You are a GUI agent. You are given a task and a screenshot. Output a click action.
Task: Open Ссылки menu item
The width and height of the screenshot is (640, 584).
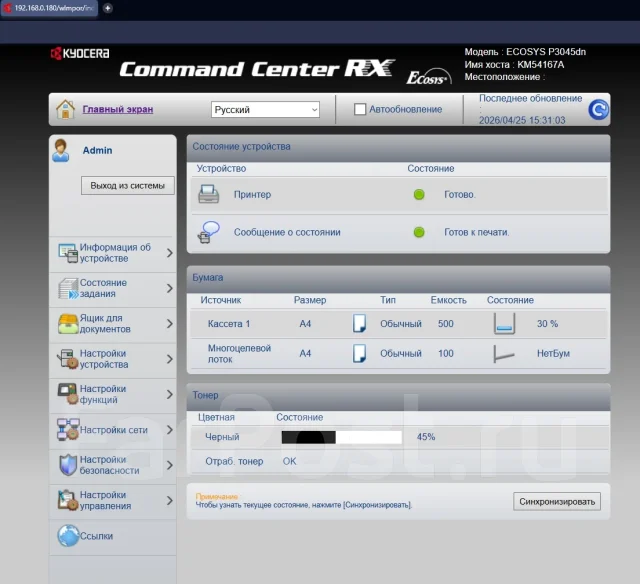(113, 536)
